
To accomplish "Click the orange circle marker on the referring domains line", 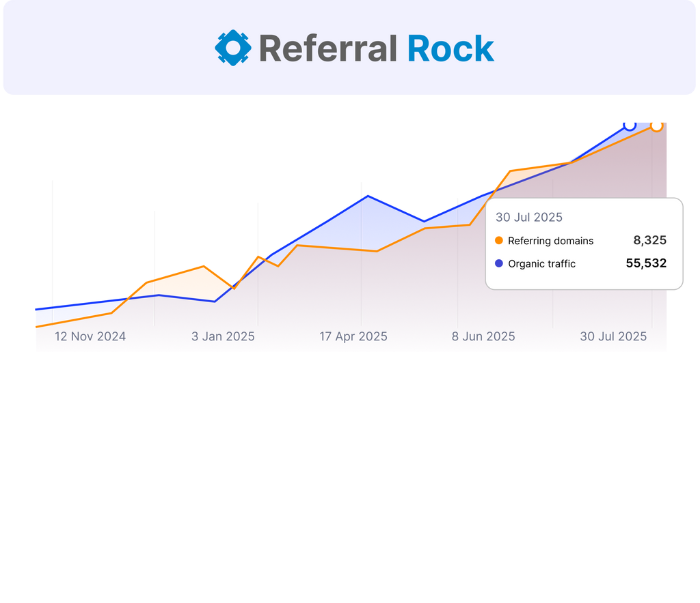I will point(656,126).
